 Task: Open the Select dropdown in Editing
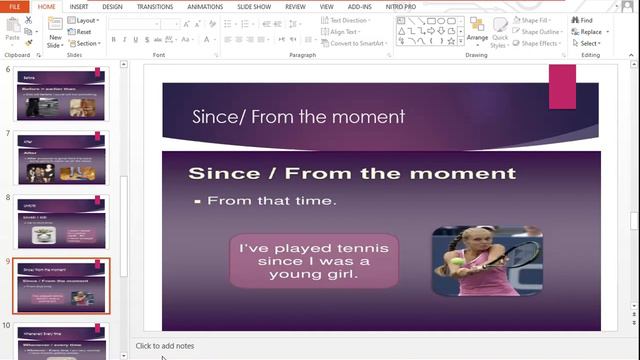587,43
